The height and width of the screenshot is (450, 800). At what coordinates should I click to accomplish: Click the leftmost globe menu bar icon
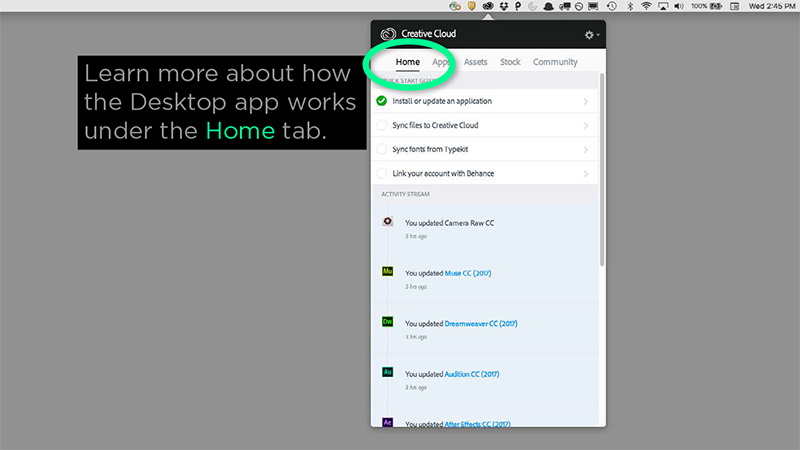click(455, 6)
